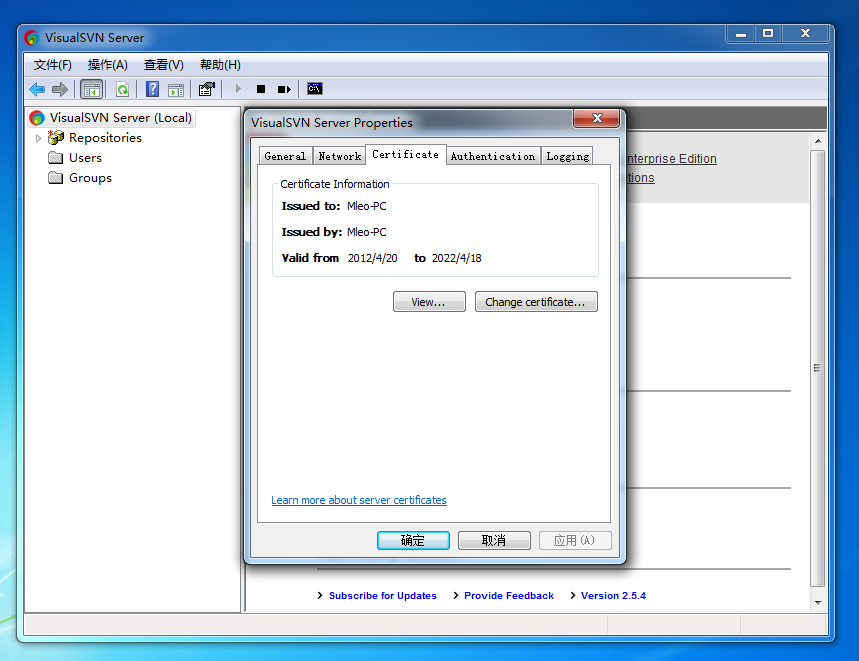Viewport: 859px width, 661px height.
Task: Click the expiry date 2022/4/18
Action: tap(456, 258)
